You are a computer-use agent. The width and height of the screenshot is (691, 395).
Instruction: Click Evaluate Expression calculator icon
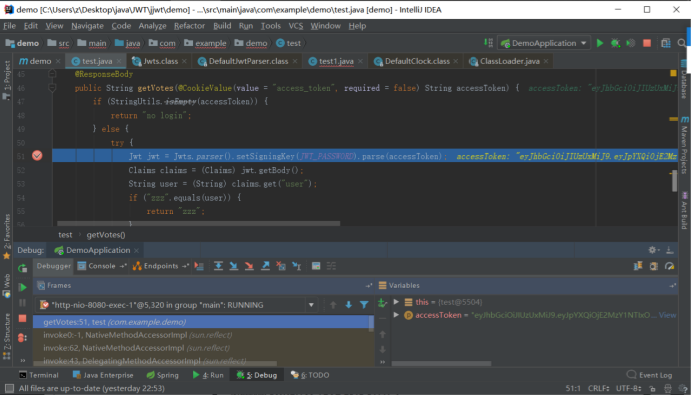tap(316, 266)
